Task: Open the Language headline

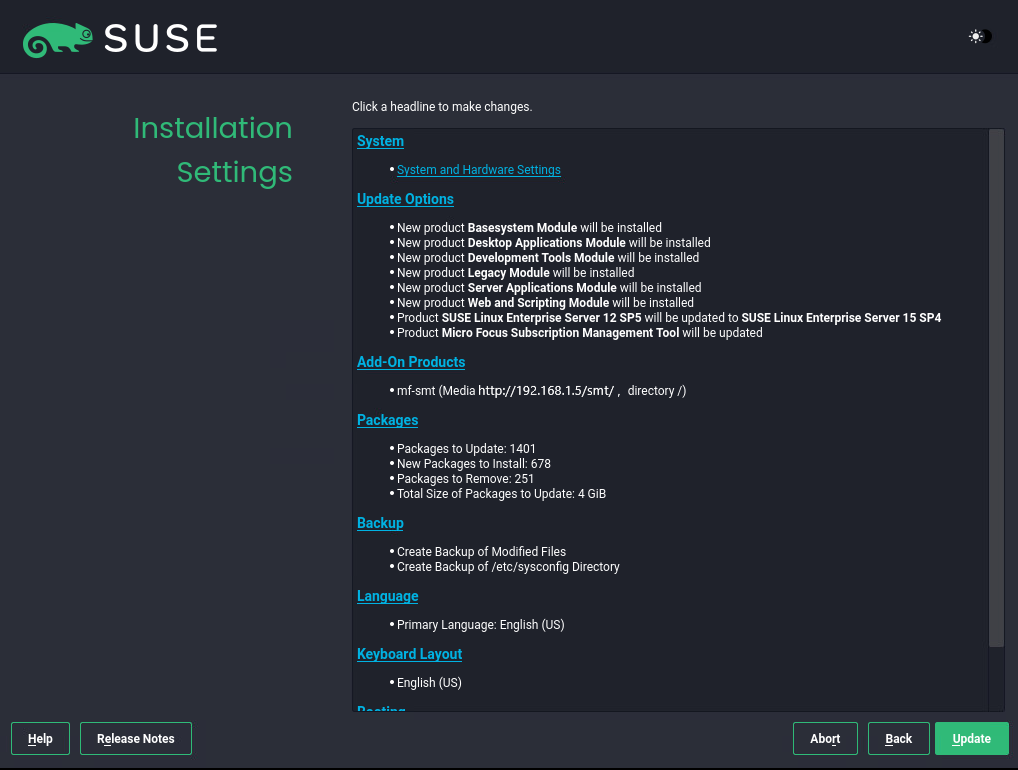Action: point(388,596)
